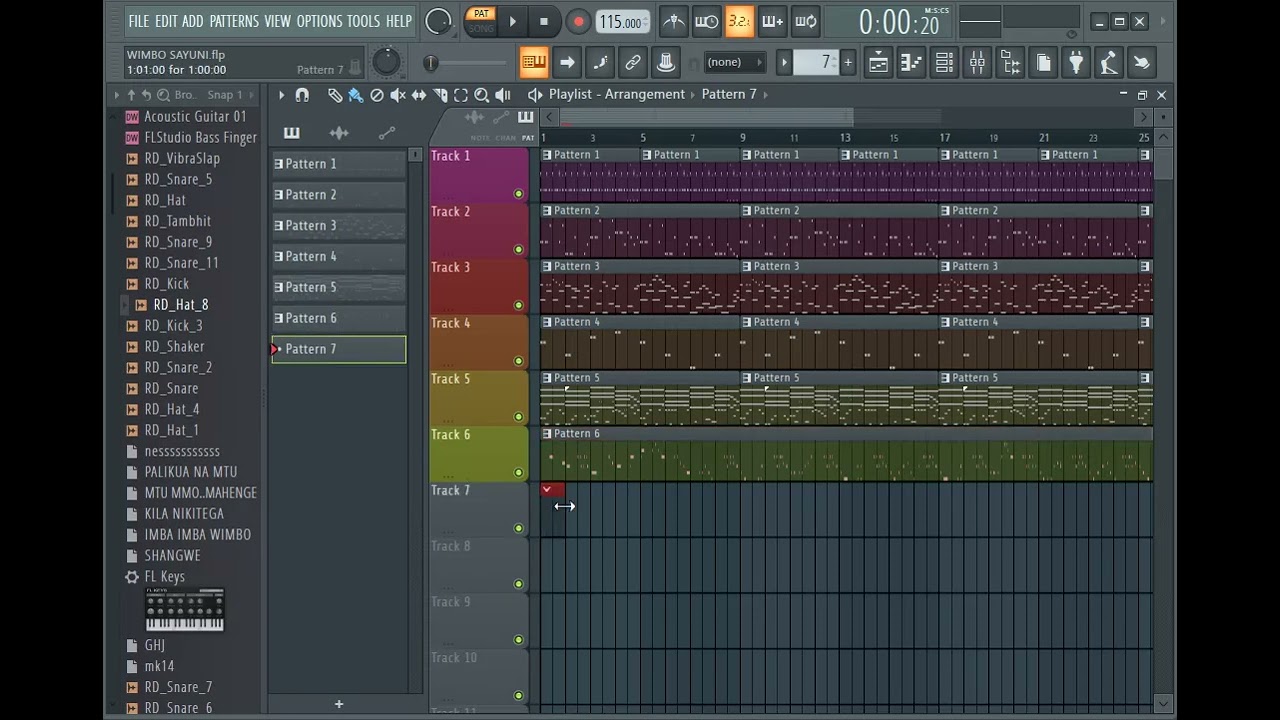
Task: Start playback with the Play button
Action: point(513,21)
